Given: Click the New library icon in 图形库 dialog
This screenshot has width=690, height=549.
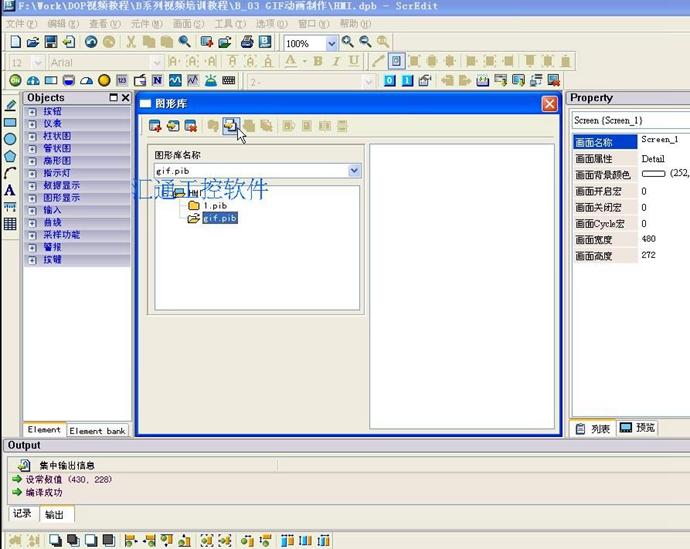Looking at the screenshot, I should click(x=155, y=126).
